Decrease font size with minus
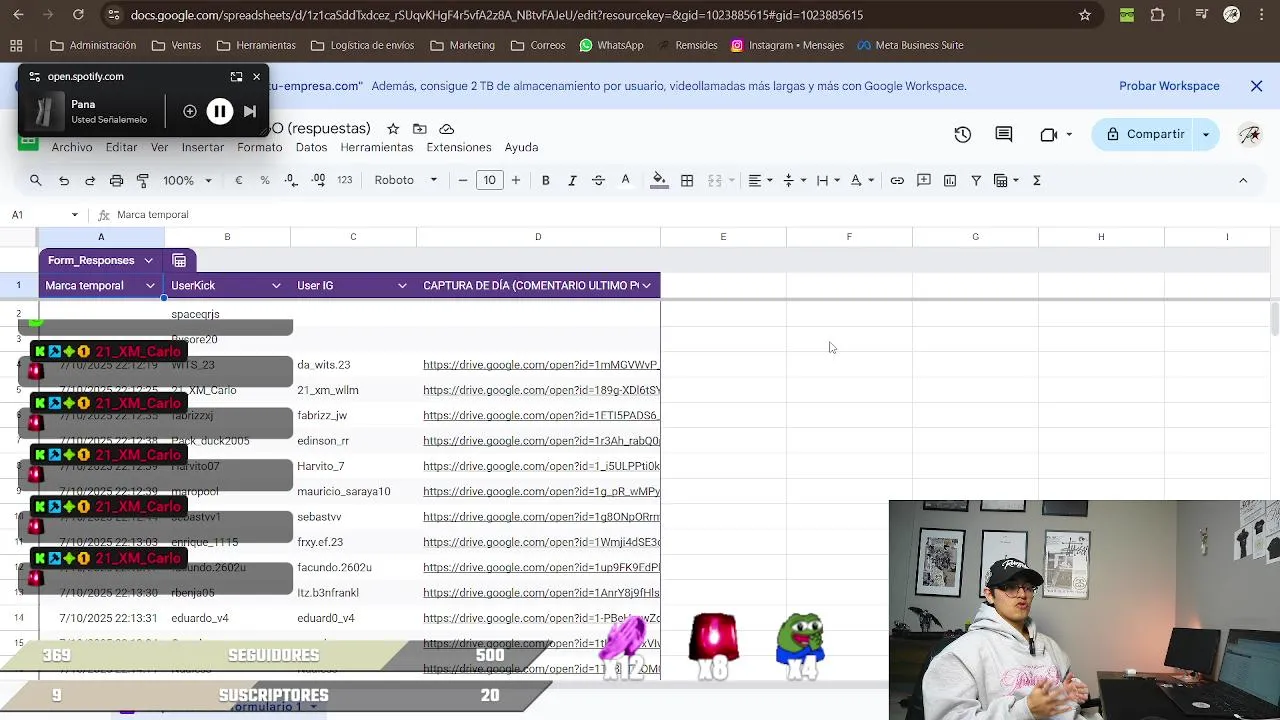Viewport: 1280px width, 720px height. pyautogui.click(x=463, y=180)
